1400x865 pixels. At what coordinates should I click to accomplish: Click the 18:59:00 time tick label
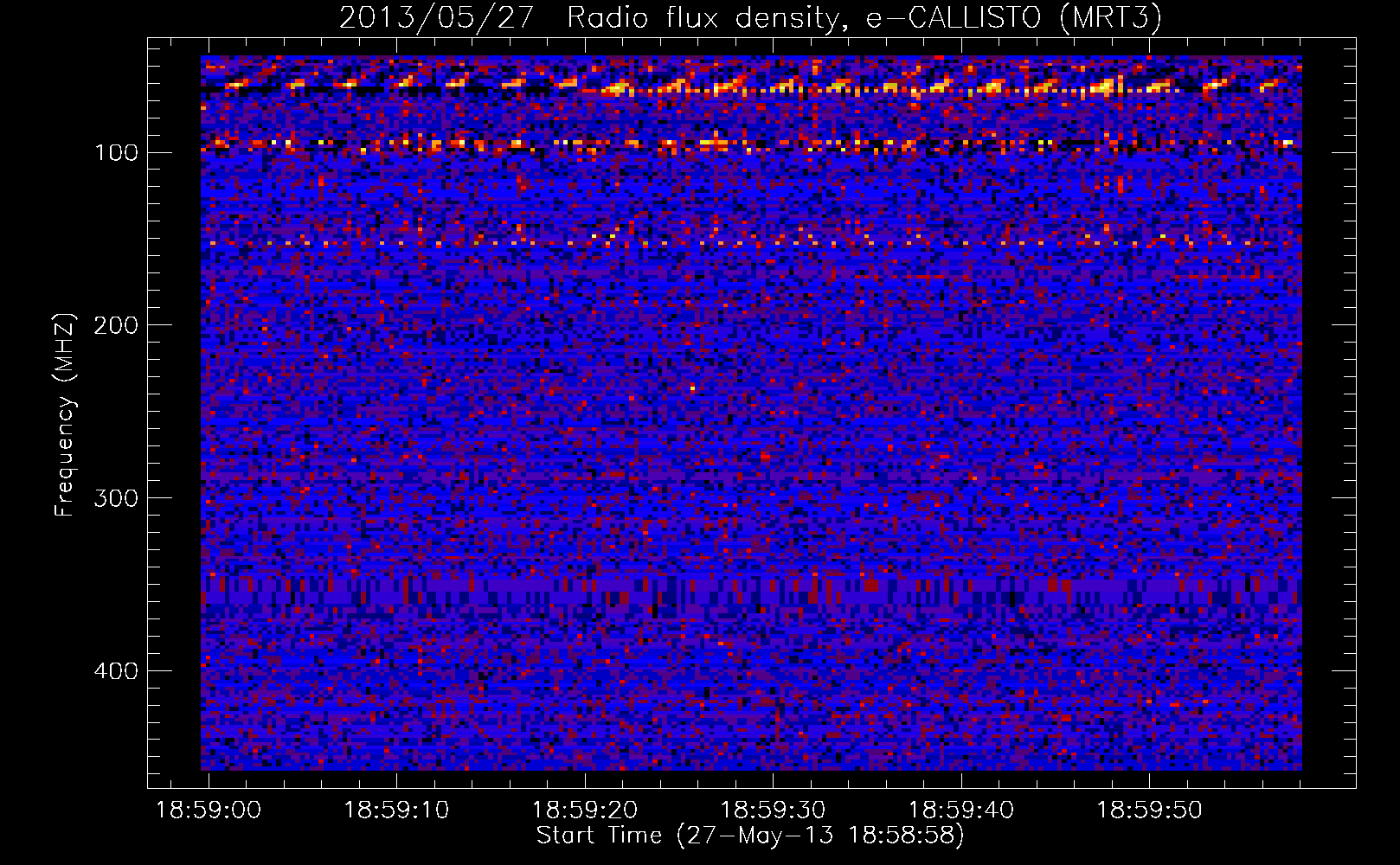(x=209, y=811)
